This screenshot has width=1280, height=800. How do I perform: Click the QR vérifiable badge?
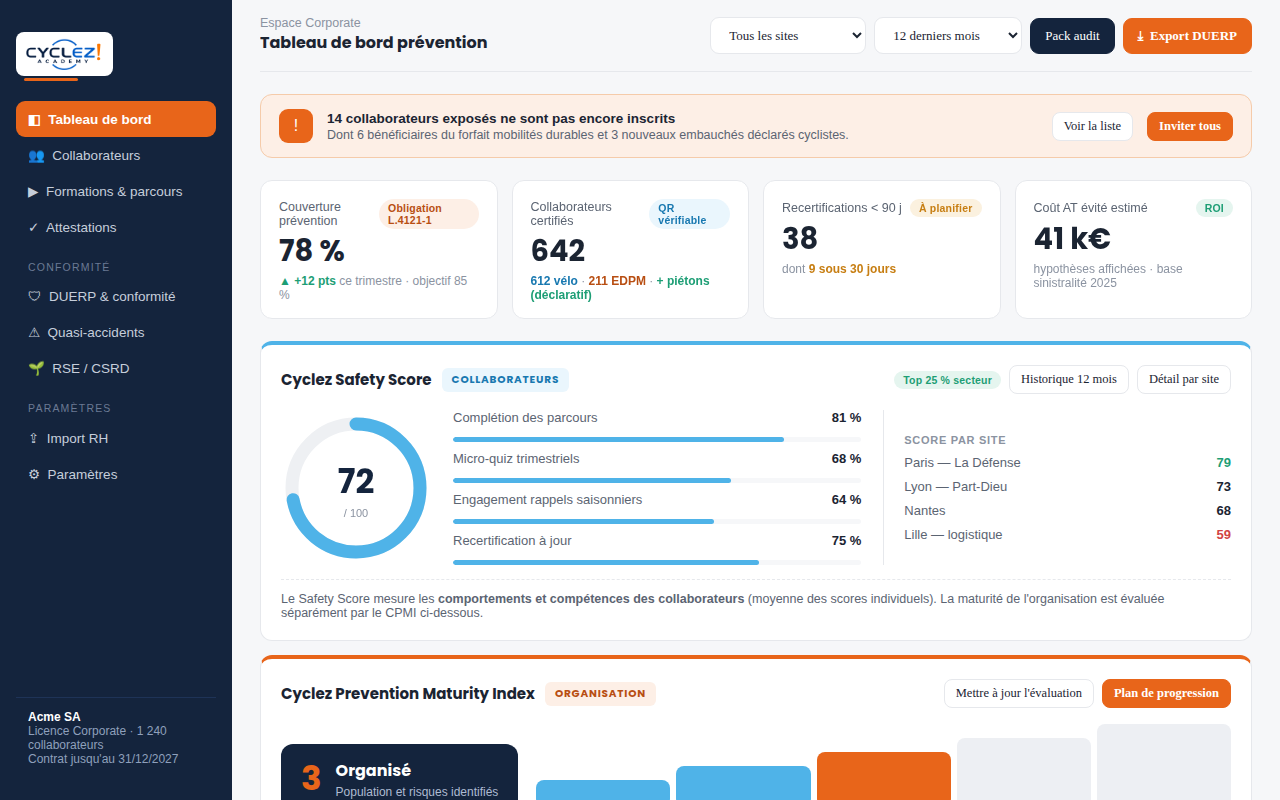pos(689,214)
